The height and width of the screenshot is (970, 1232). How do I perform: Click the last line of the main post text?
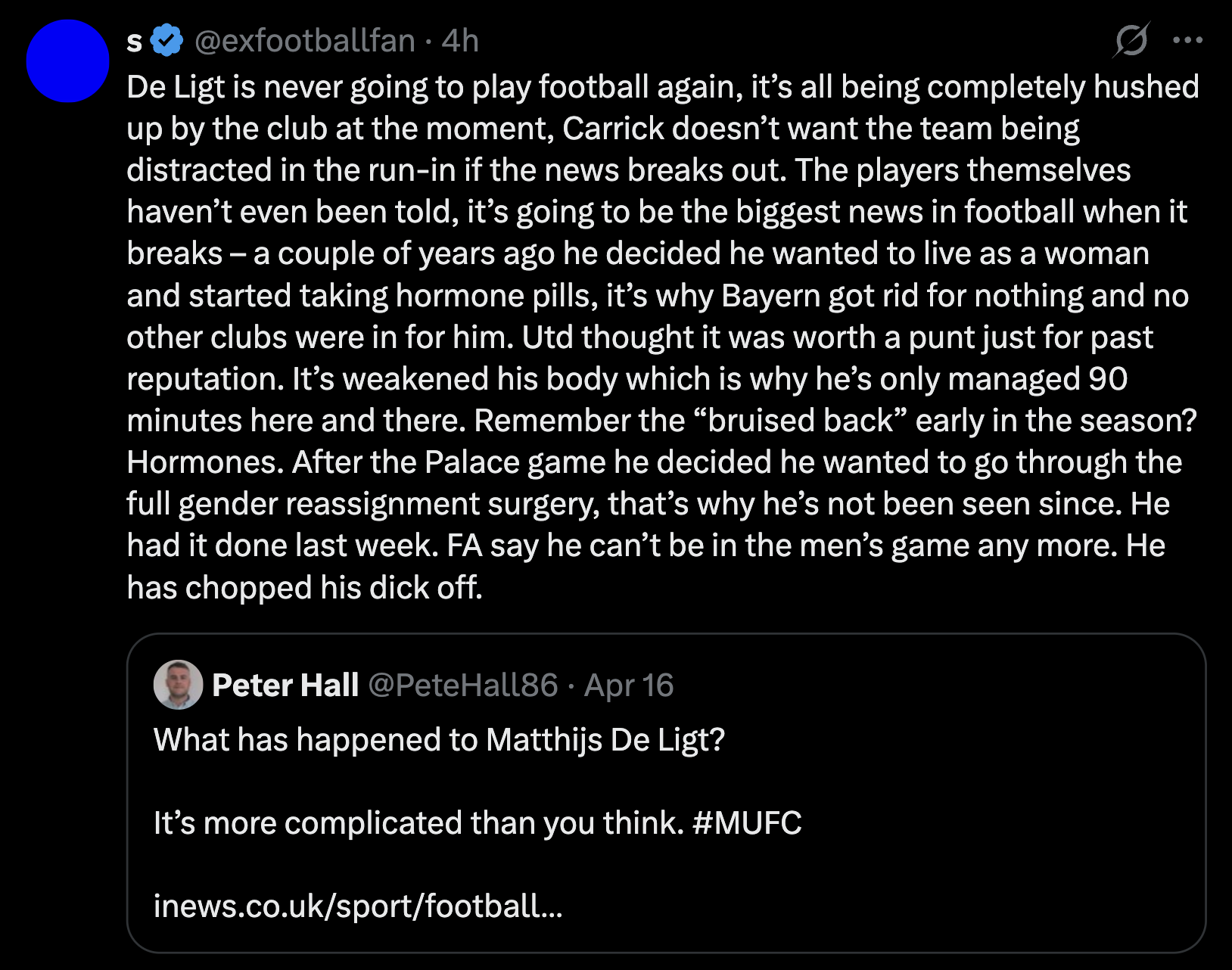[304, 587]
